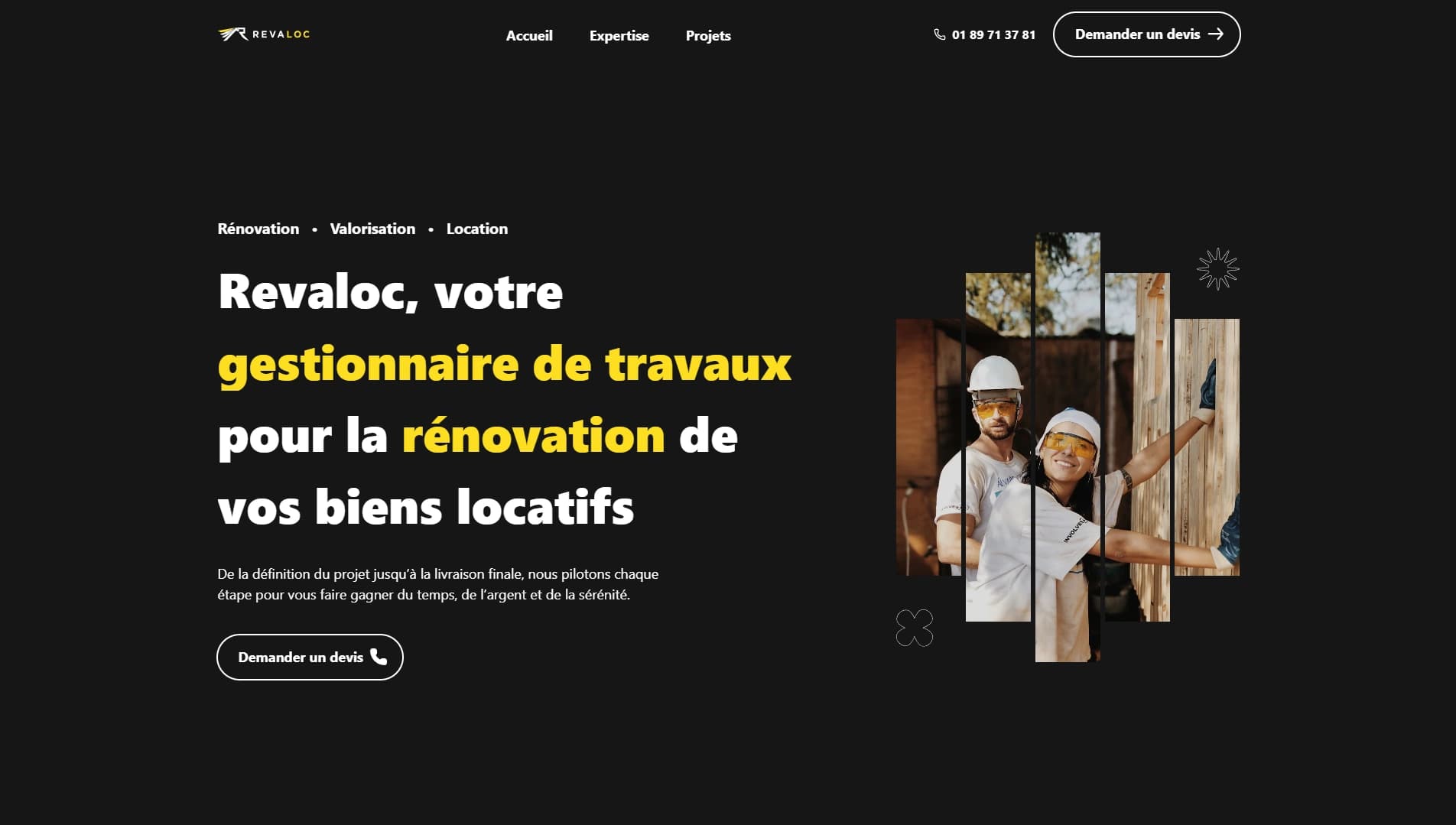Click the yellow "gestionnaire de travaux" heading
This screenshot has height=825, width=1456.
[505, 364]
